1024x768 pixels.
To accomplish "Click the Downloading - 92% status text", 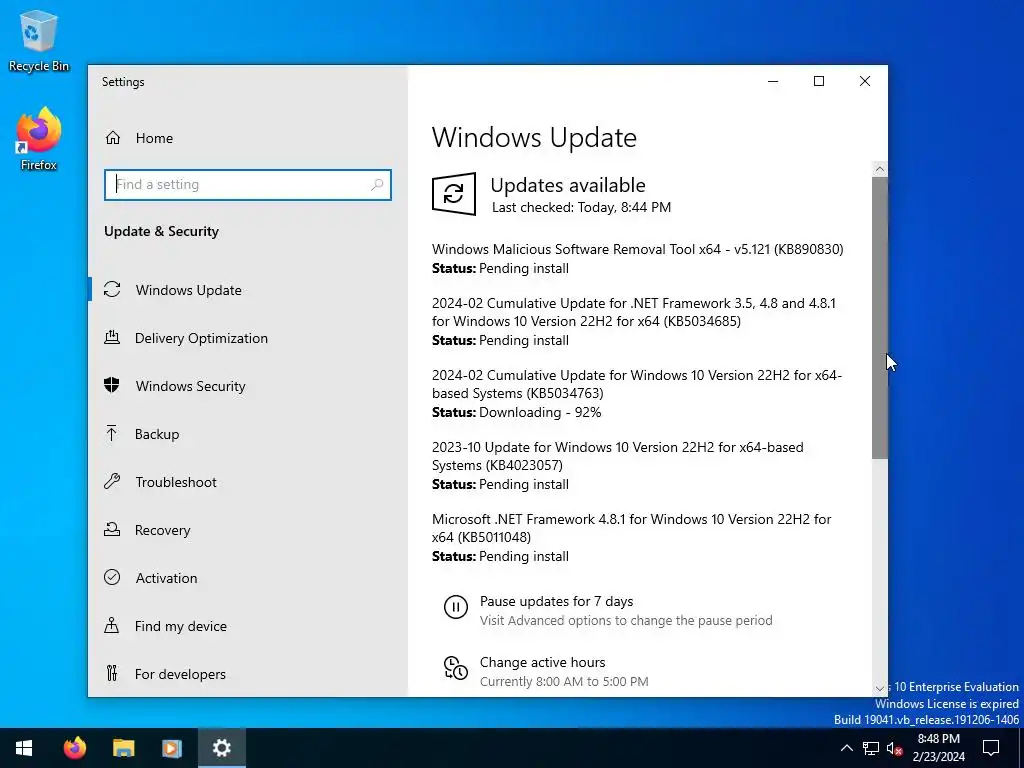I will click(540, 412).
